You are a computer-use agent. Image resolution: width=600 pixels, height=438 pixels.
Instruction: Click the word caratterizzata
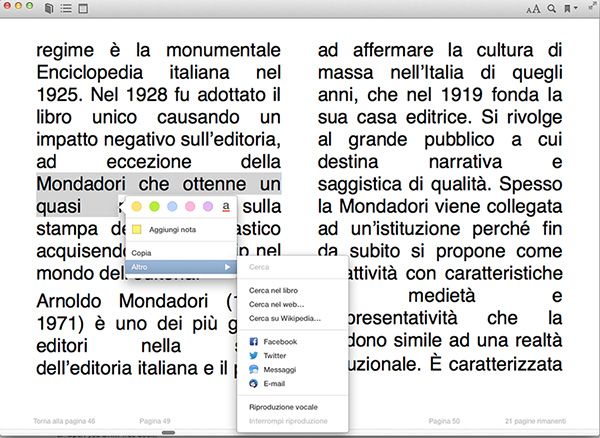coord(505,364)
